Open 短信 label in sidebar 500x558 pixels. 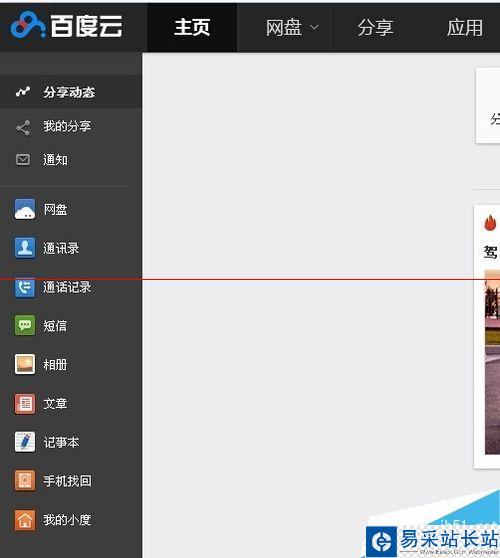(x=55, y=326)
